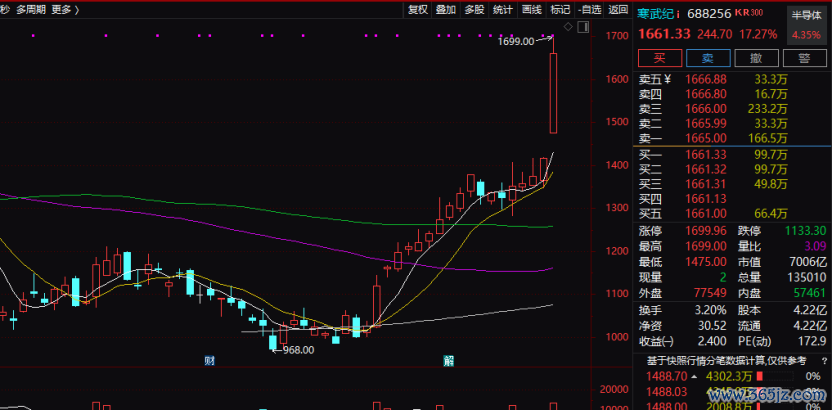This screenshot has width=832, height=410.
Task: Toggle the side panel layout icon above the price axis
Action: point(583,27)
